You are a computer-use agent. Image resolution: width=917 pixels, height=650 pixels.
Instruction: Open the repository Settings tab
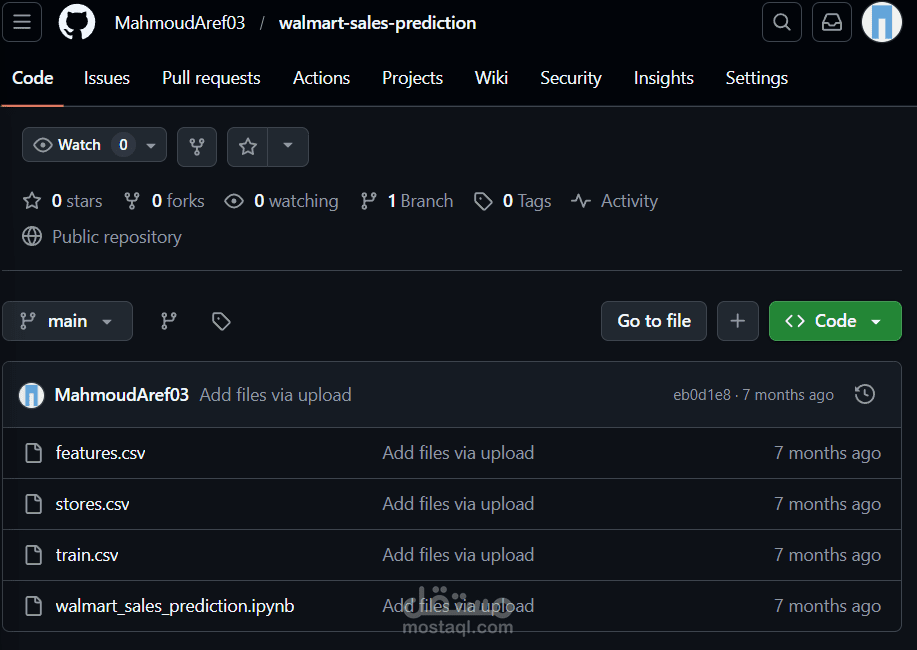[x=756, y=78]
